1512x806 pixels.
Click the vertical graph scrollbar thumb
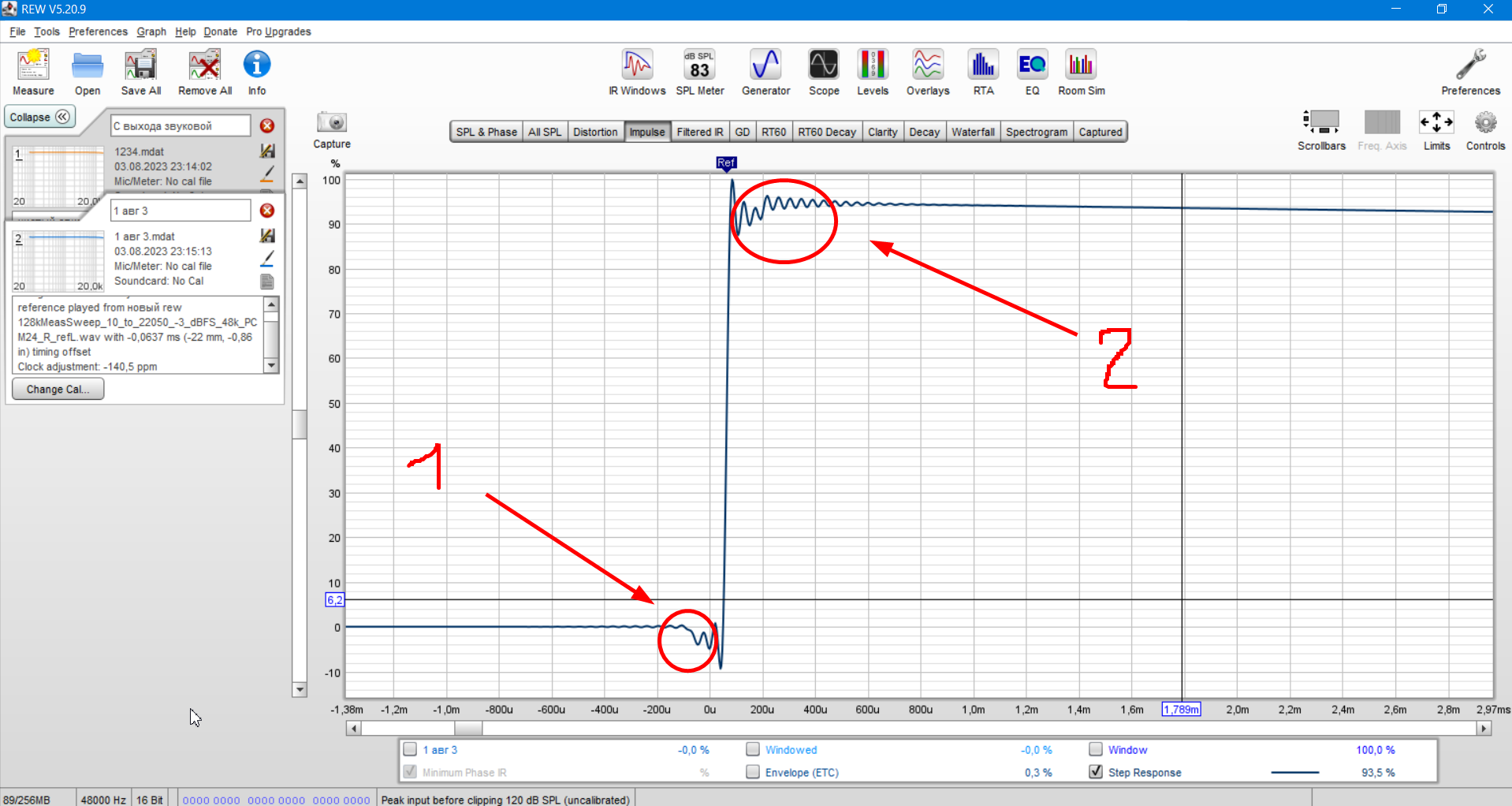coord(300,424)
